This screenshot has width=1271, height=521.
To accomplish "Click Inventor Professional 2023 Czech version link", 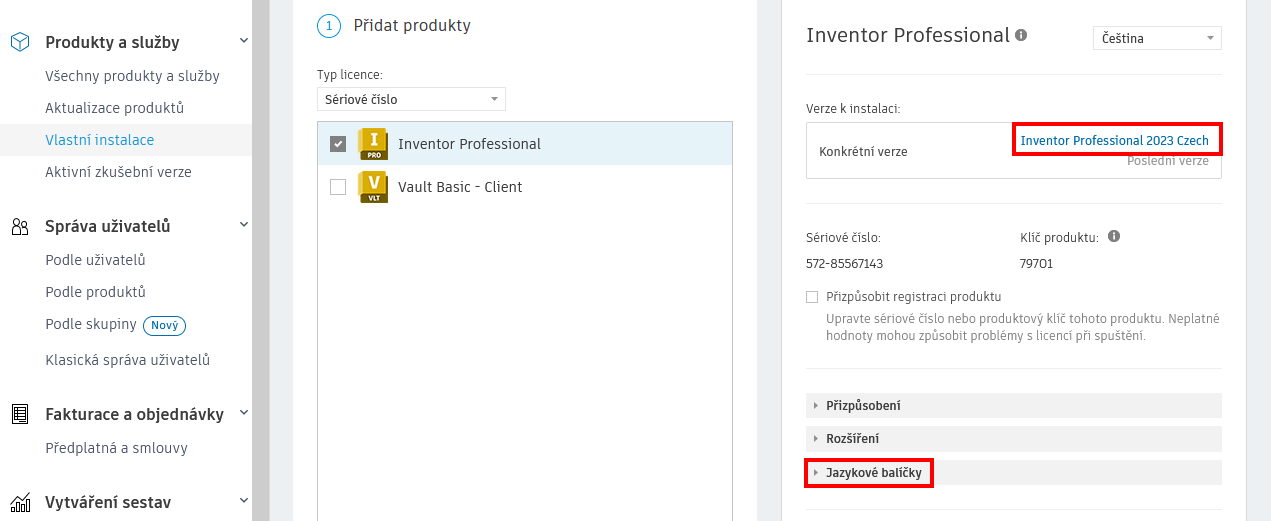I will pyautogui.click(x=1114, y=141).
